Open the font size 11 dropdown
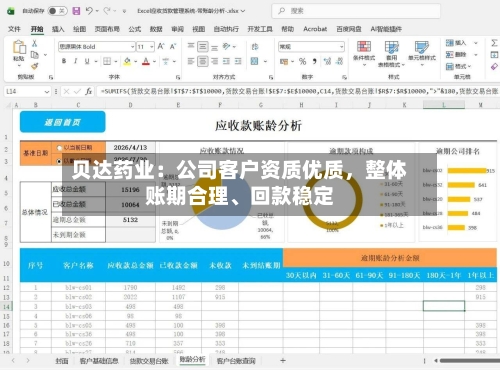The height and width of the screenshot is (370, 500). [x=152, y=47]
